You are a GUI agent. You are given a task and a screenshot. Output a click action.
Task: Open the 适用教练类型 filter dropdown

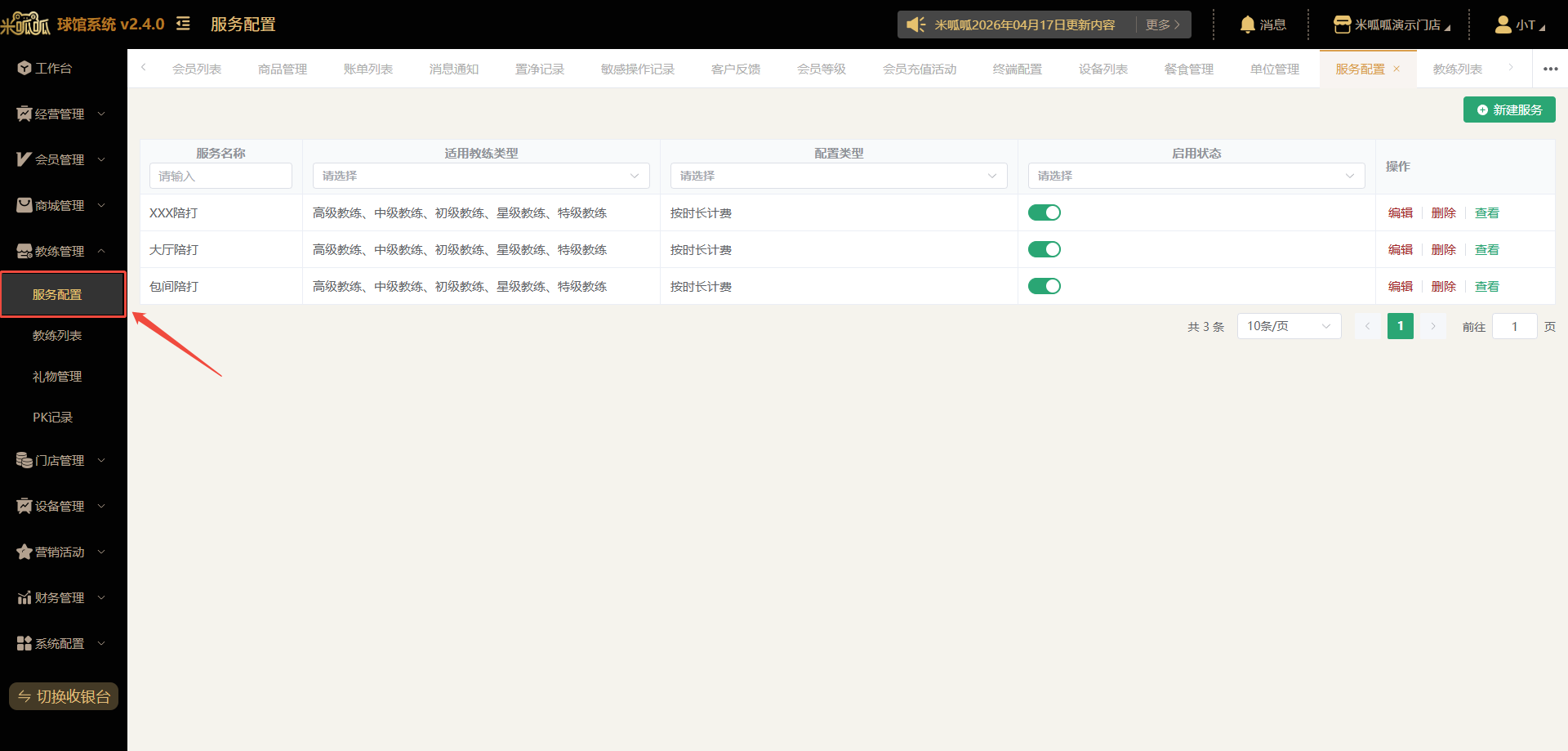(481, 176)
